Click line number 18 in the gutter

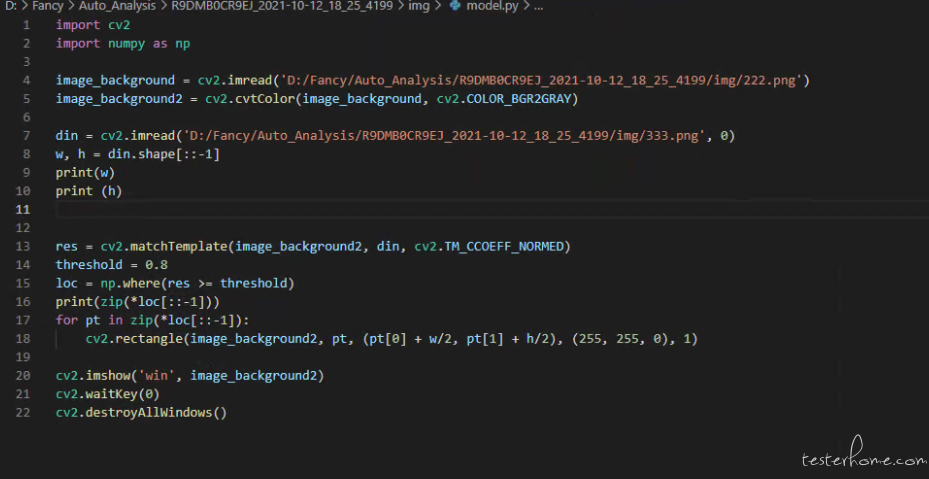tap(23, 339)
